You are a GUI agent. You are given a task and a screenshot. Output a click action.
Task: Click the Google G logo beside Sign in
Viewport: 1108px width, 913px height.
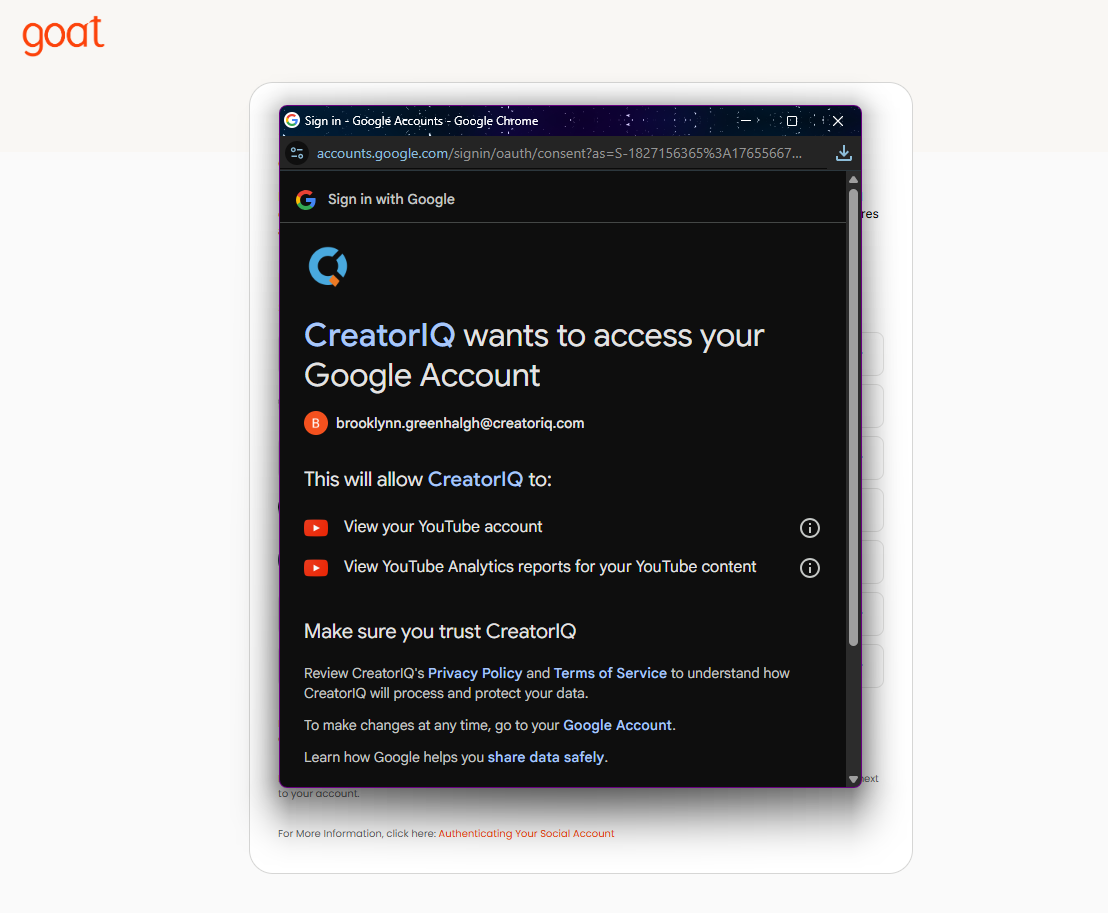305,200
